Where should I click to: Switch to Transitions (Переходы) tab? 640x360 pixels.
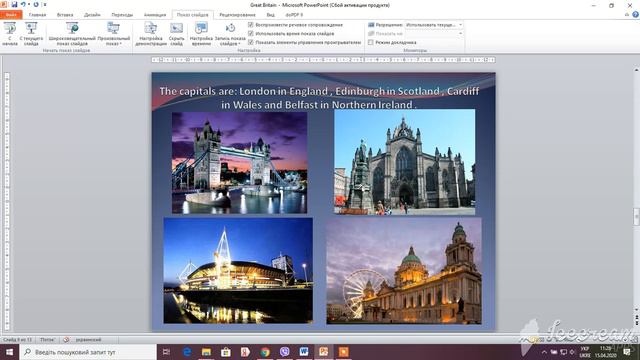122,15
